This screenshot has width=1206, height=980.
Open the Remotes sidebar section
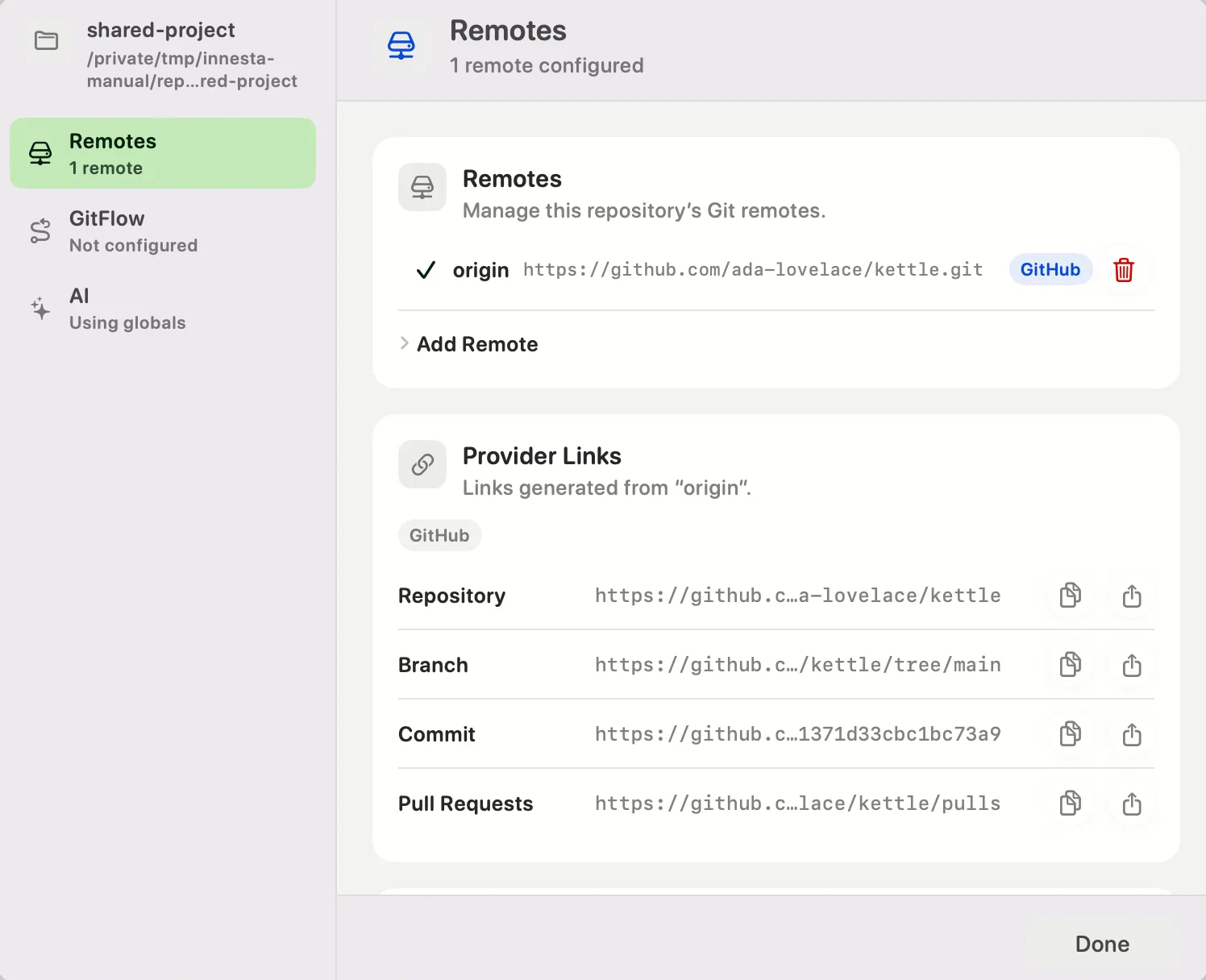[163, 153]
